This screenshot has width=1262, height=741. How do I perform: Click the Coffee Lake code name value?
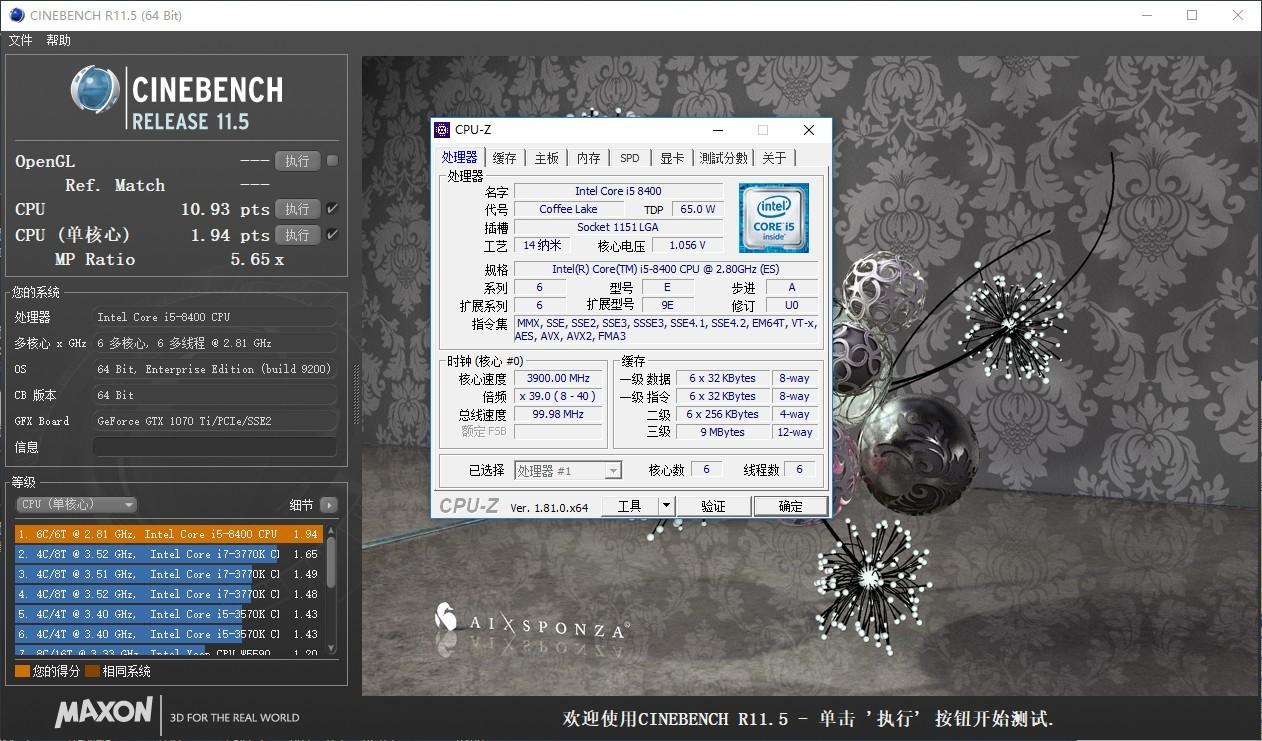(568, 209)
